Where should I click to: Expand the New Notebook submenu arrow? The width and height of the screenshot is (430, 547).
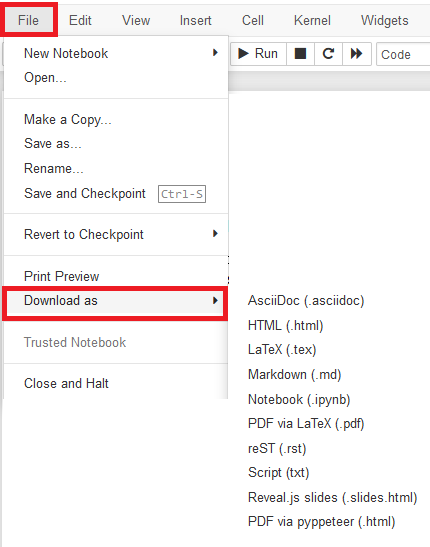215,53
